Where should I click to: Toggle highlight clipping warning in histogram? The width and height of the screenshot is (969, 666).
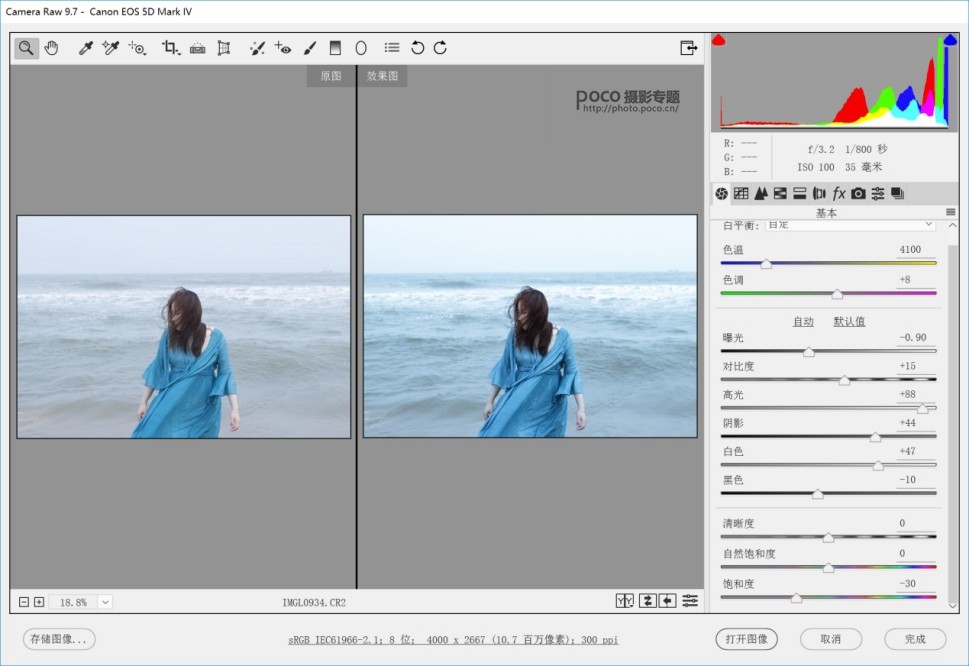tap(950, 40)
